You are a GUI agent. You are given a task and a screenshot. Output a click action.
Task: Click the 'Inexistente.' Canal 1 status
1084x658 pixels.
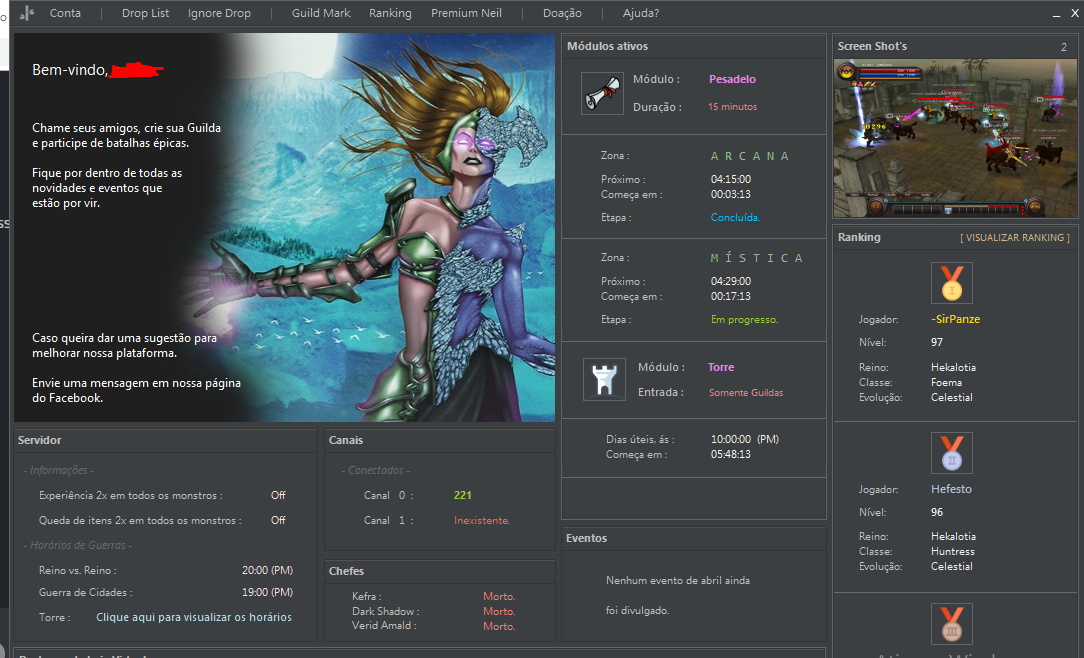482,520
